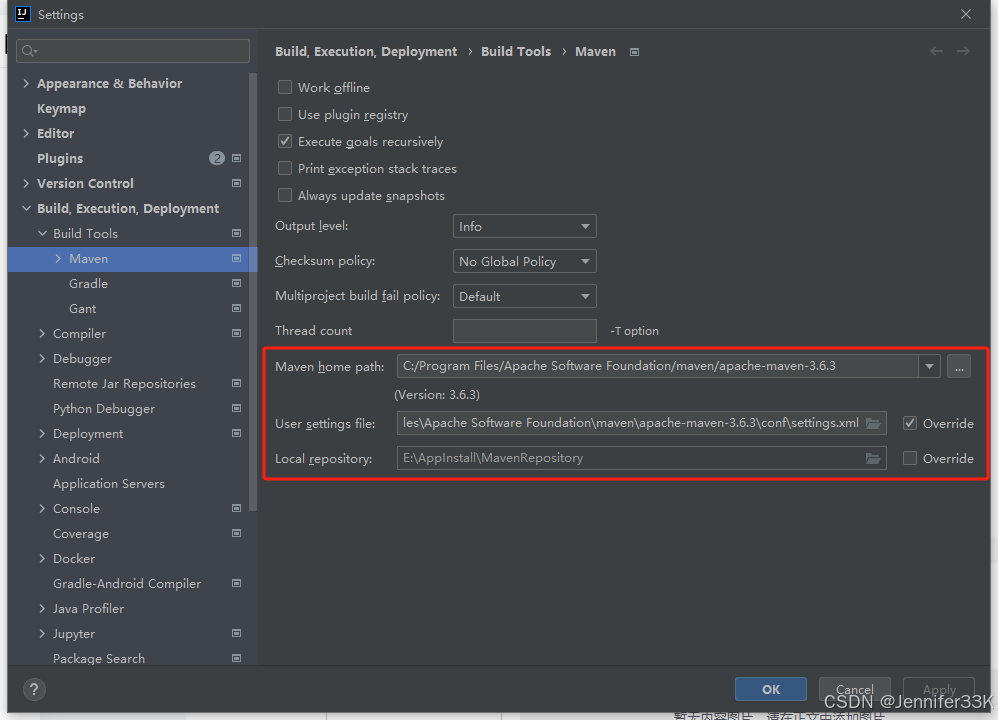Viewport: 998px width, 720px height.
Task: Click the project icon next to Jupyter
Action: [x=236, y=633]
